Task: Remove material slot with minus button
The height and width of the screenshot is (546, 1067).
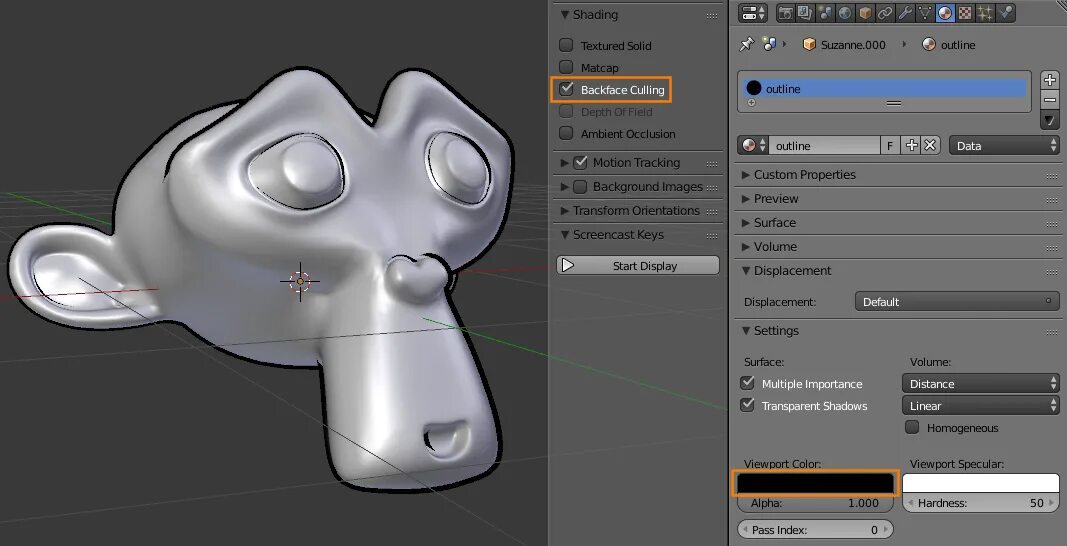Action: click(x=1050, y=100)
